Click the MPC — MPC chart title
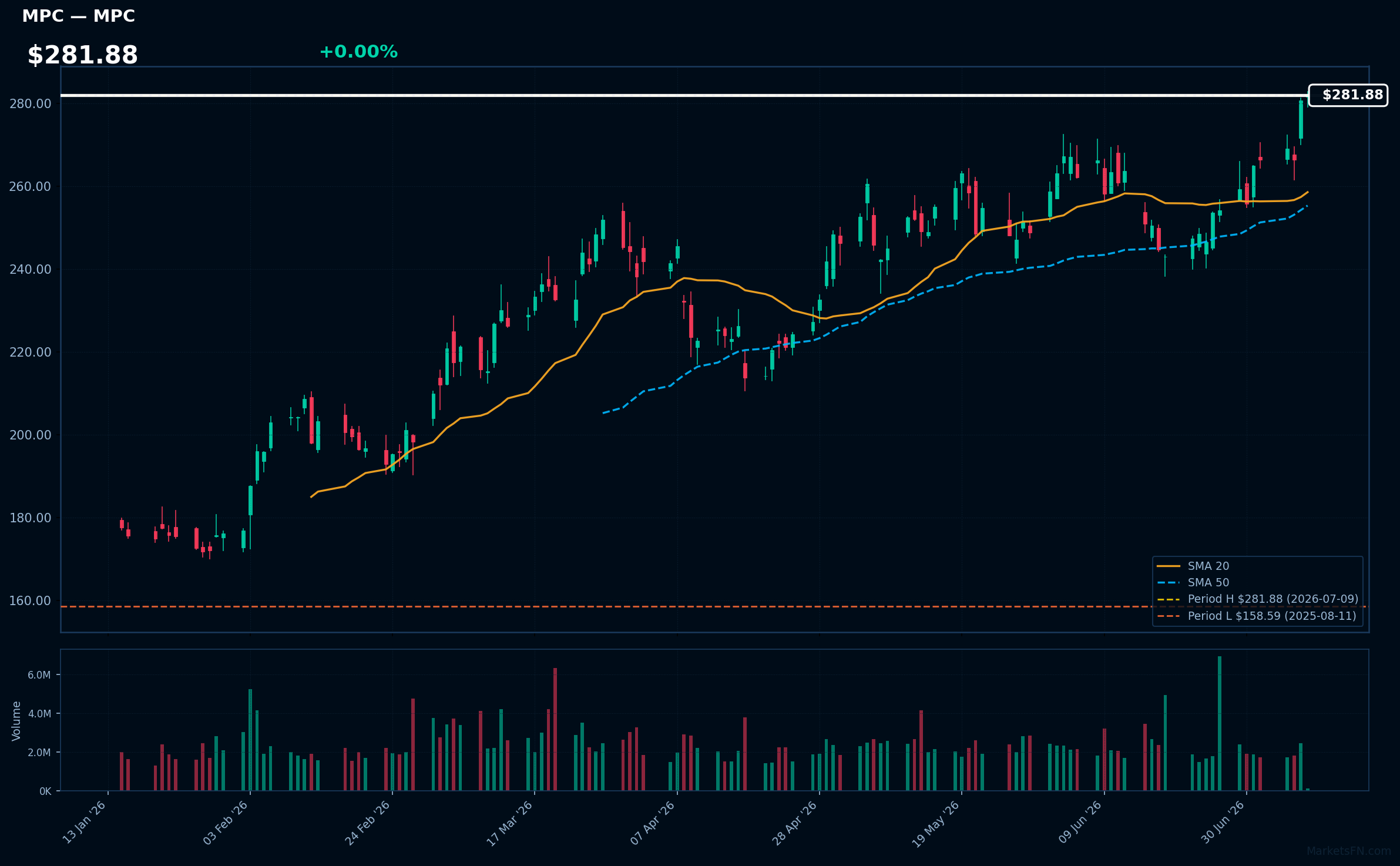 (78, 16)
